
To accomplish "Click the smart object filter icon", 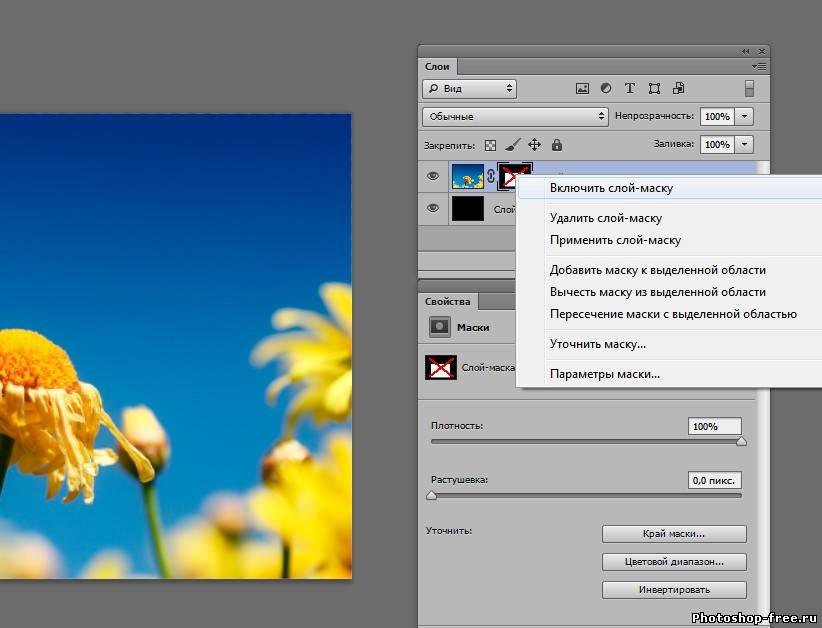I will click(678, 88).
